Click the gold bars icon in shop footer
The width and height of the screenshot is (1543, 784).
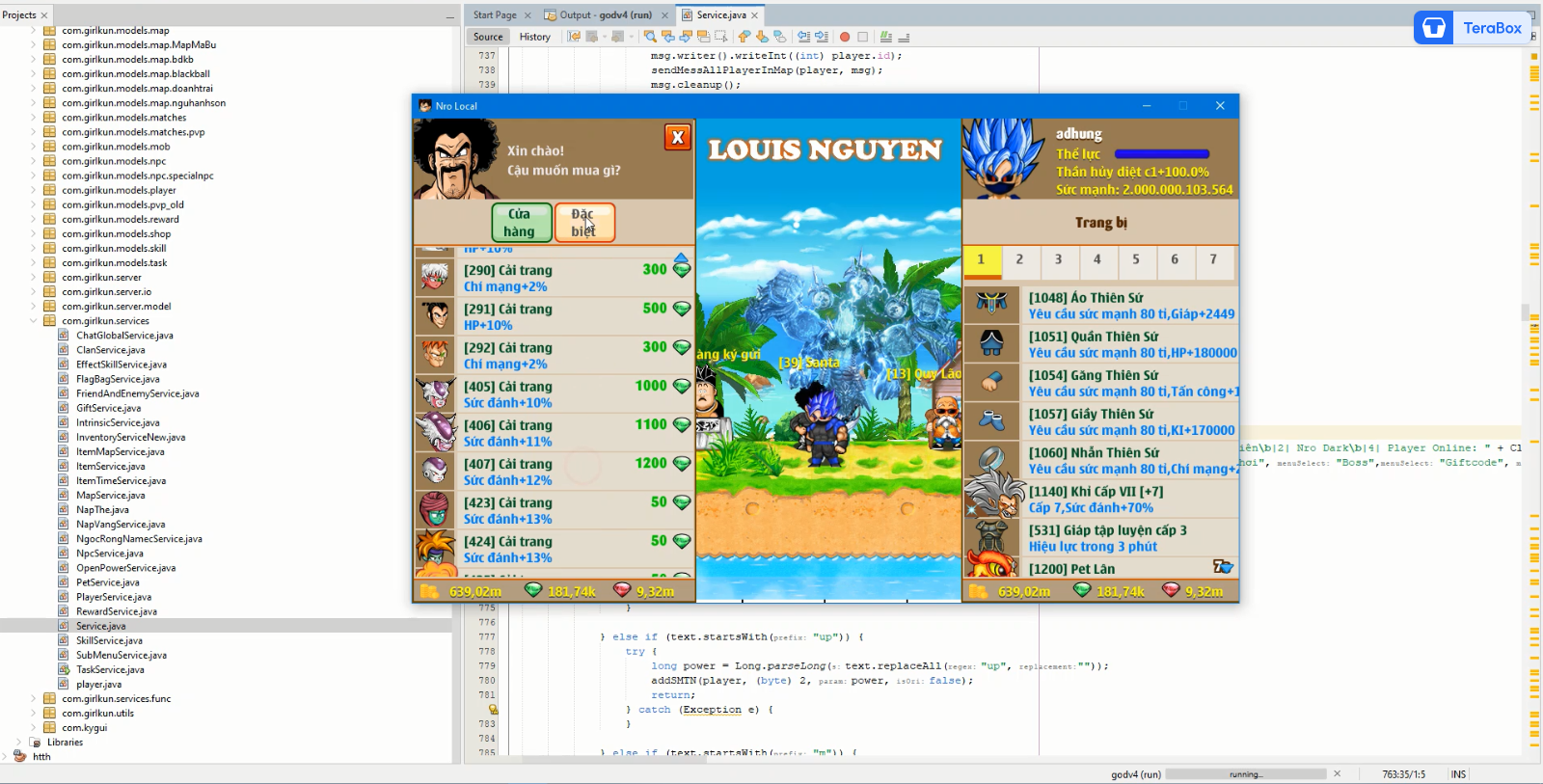[429, 591]
